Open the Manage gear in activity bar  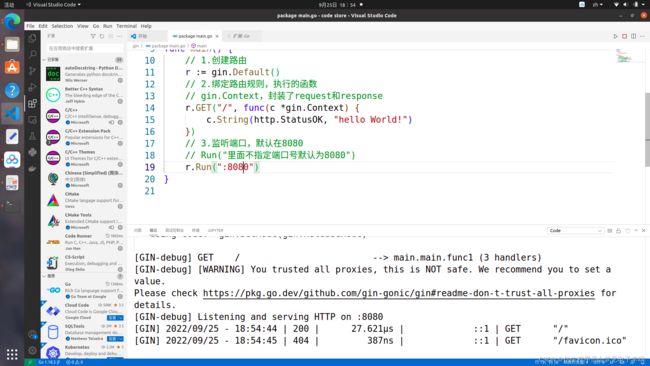32,350
